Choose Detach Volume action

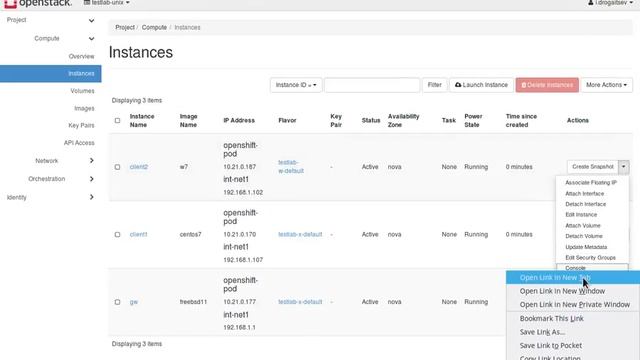[x=584, y=236]
